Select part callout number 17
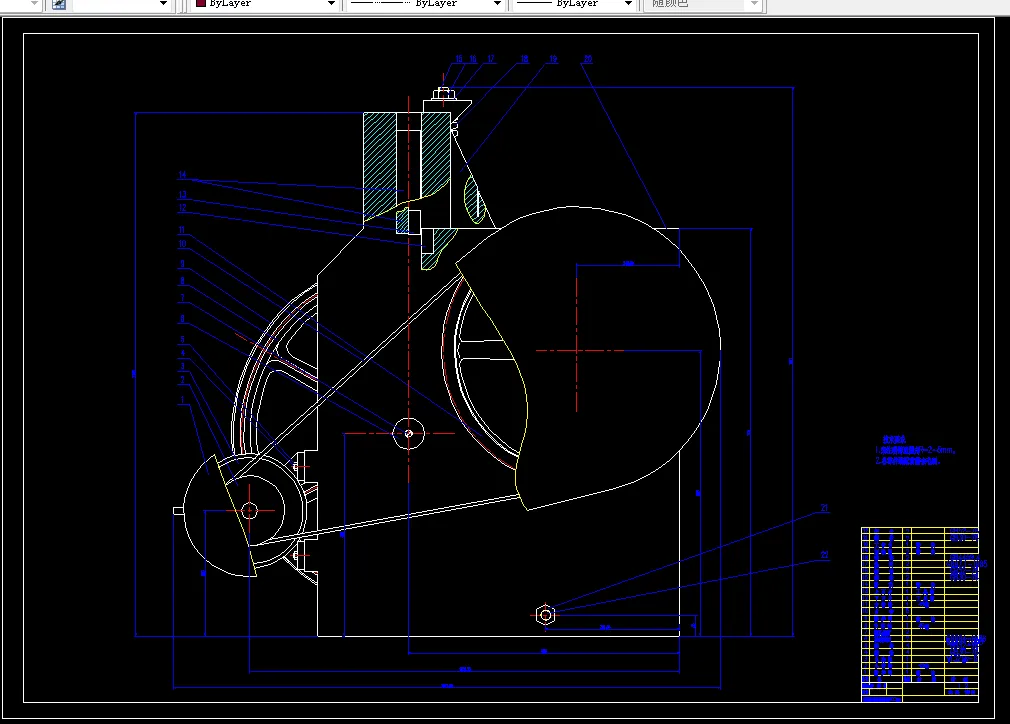1010x724 pixels. pyautogui.click(x=491, y=59)
